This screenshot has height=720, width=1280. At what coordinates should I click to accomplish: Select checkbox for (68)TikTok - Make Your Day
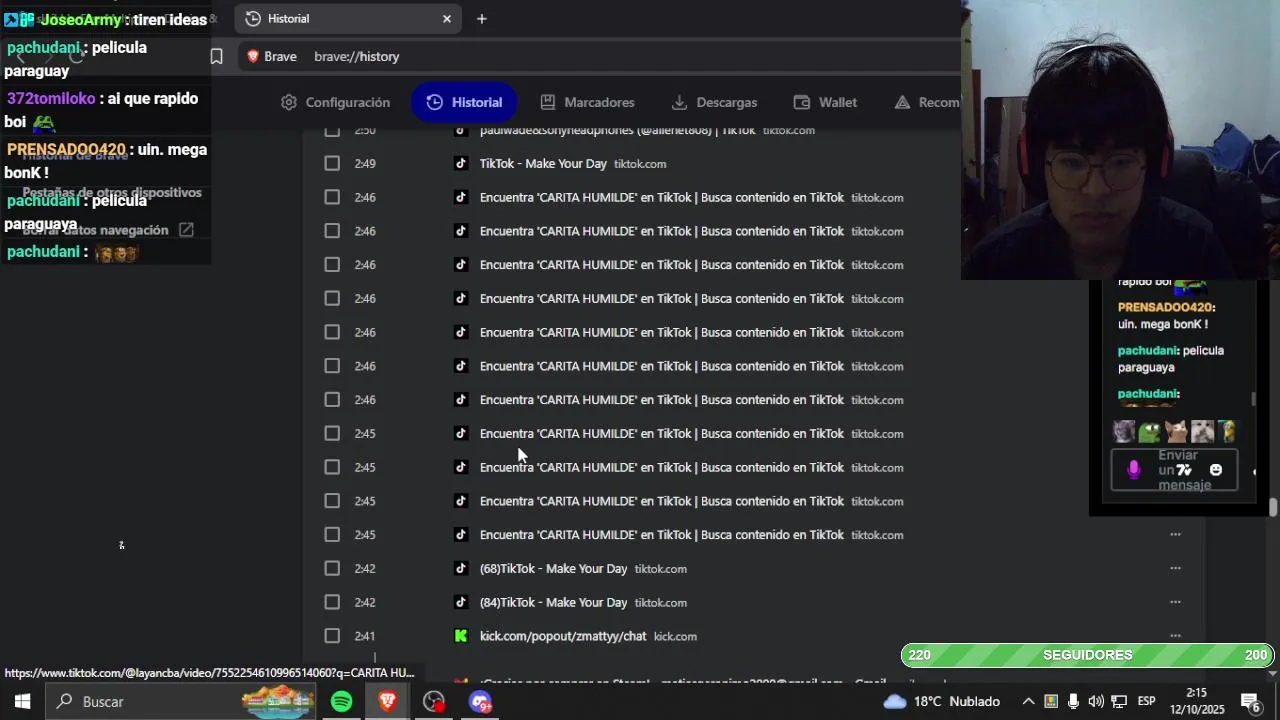[x=332, y=569]
